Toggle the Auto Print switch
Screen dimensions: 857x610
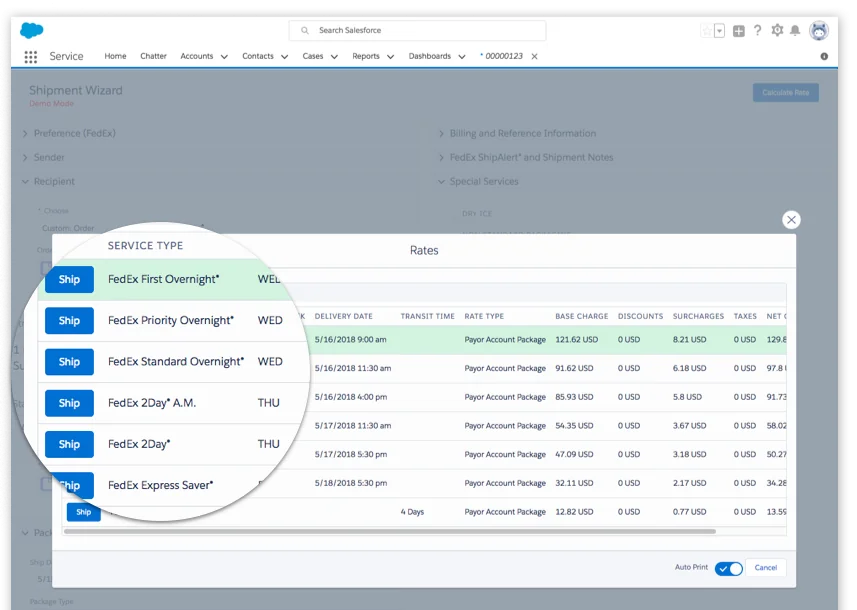click(729, 568)
